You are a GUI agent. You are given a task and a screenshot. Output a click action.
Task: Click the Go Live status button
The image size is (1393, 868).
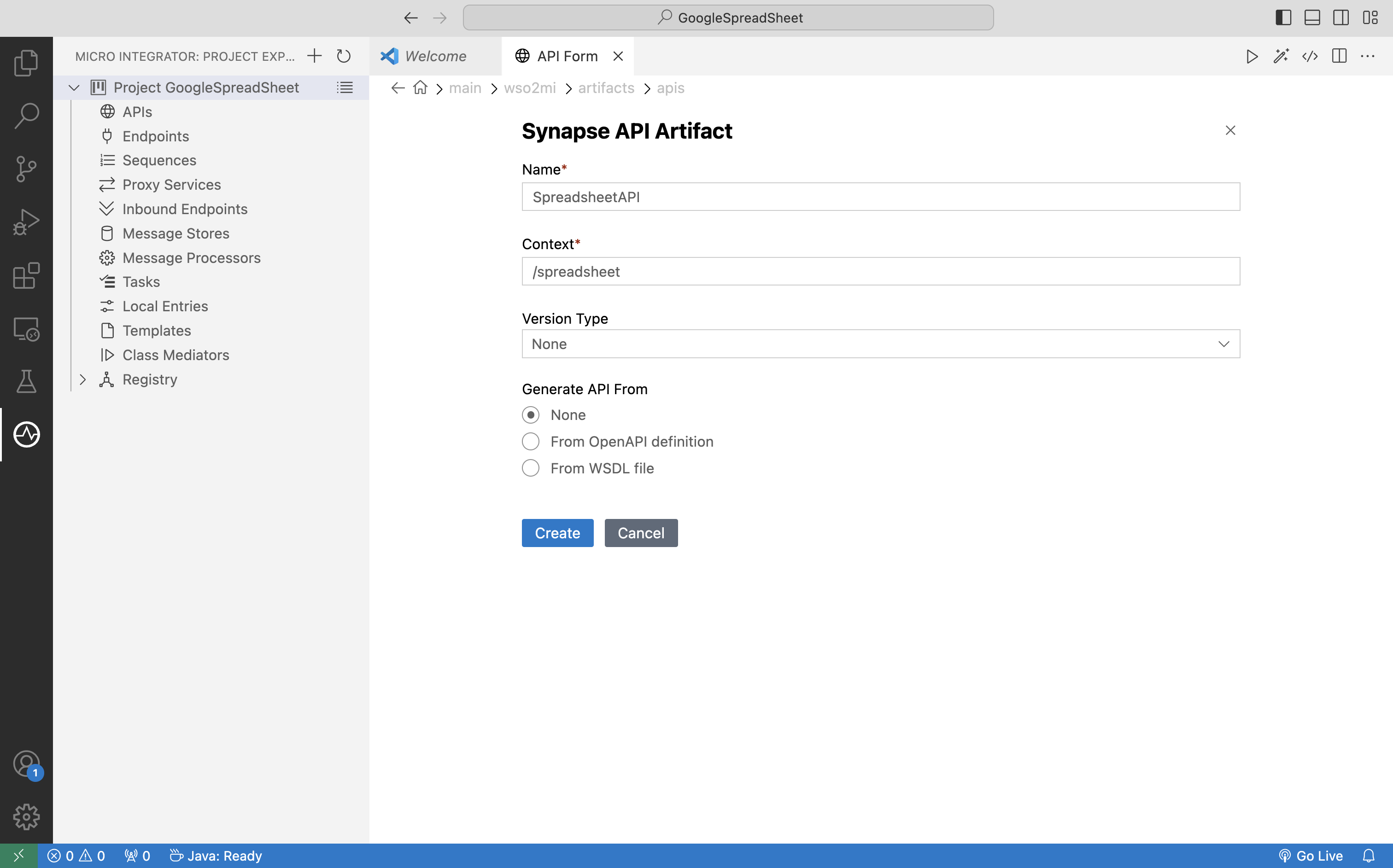click(1311, 856)
